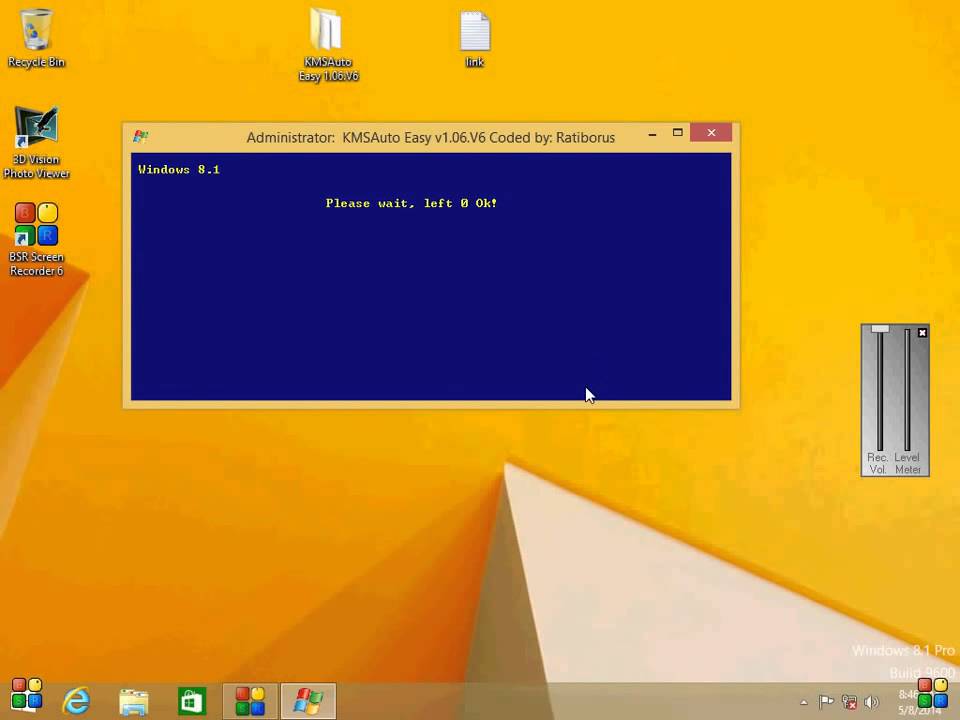Open the Windows Store taskbar icon
This screenshot has height=720, width=960.
192,702
